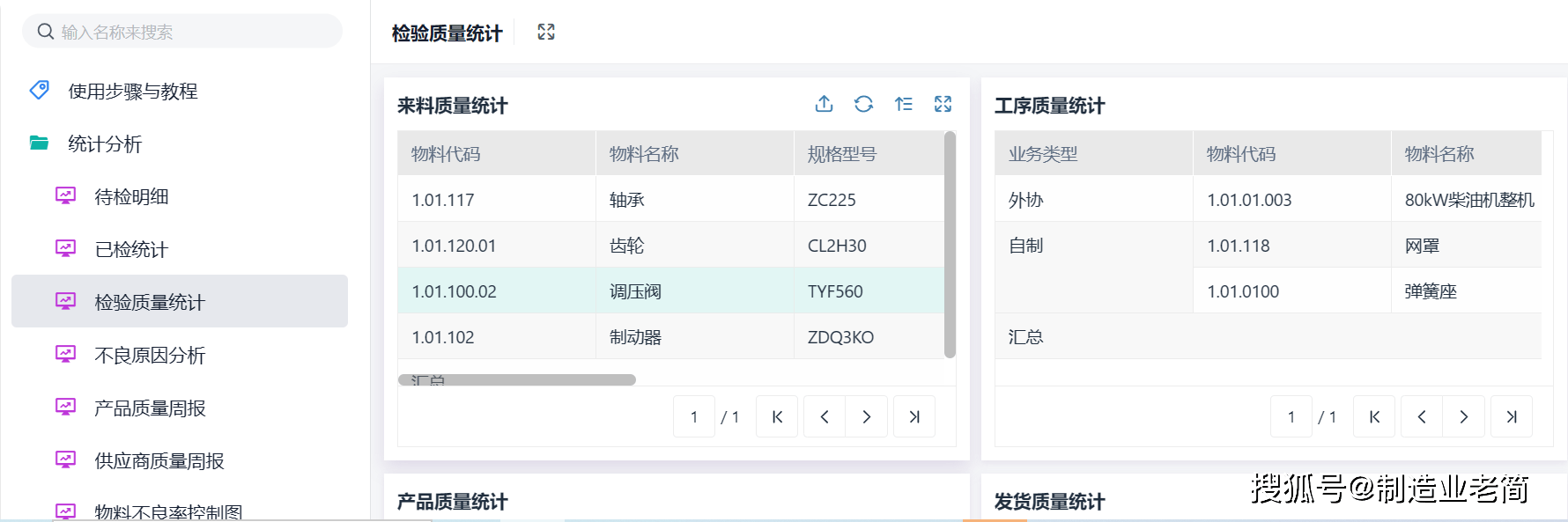This screenshot has height=522, width=1568.
Task: Go to last page in 来料质量统计
Action: coord(914,416)
